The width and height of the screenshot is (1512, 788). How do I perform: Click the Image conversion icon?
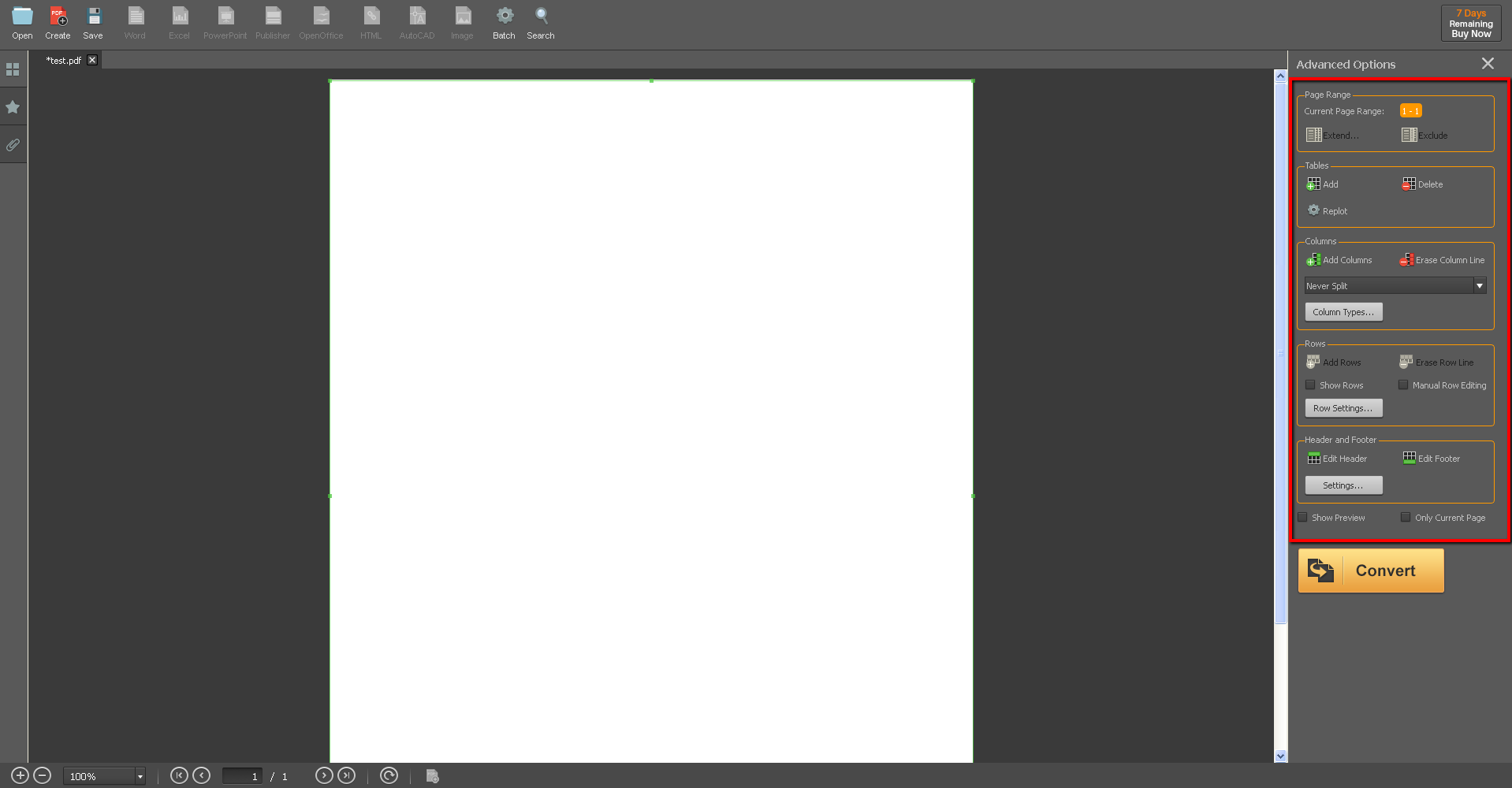click(462, 22)
